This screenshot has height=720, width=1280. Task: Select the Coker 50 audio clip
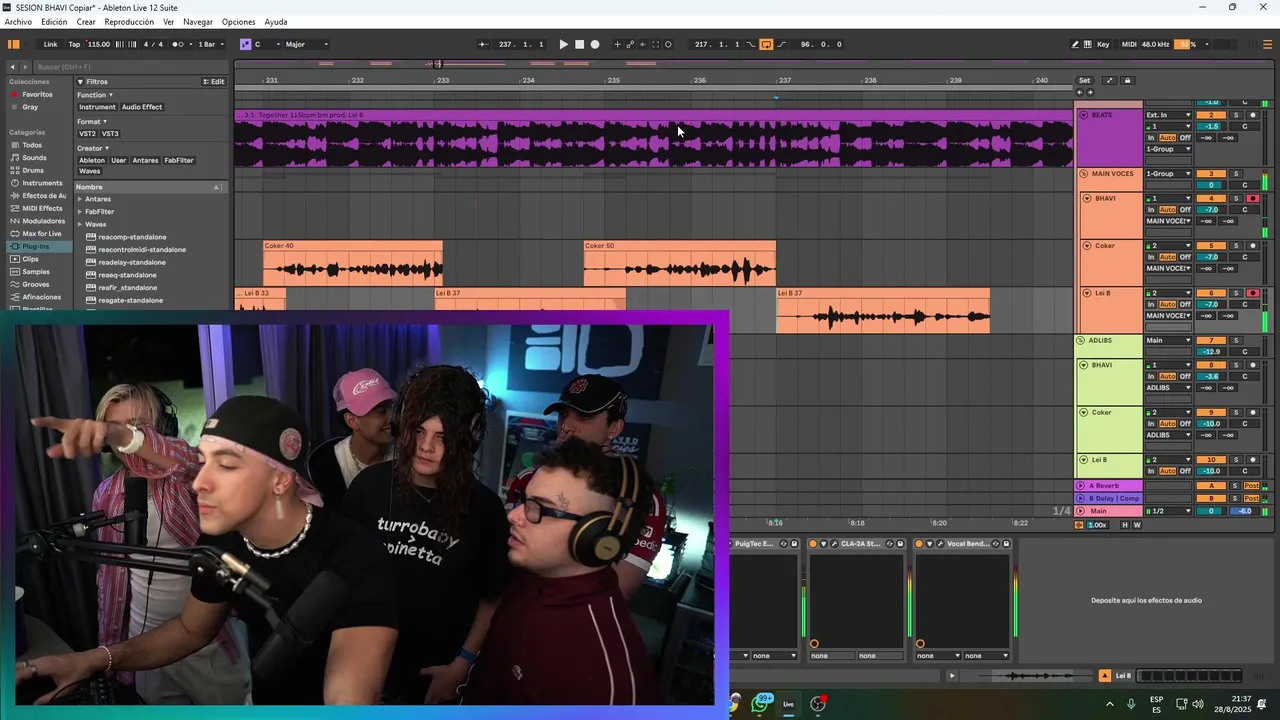coord(679,264)
